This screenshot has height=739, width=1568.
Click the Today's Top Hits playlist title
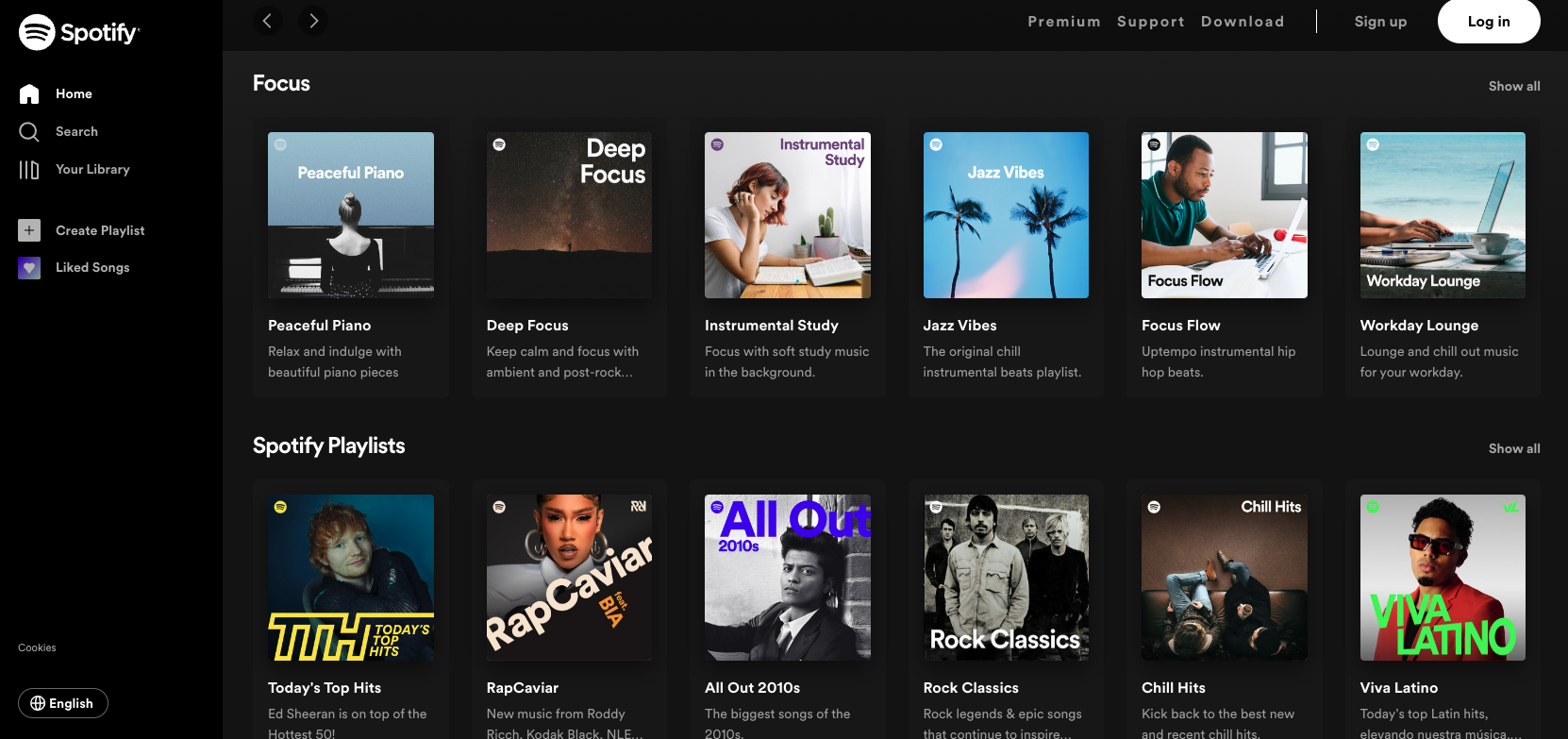coord(325,687)
